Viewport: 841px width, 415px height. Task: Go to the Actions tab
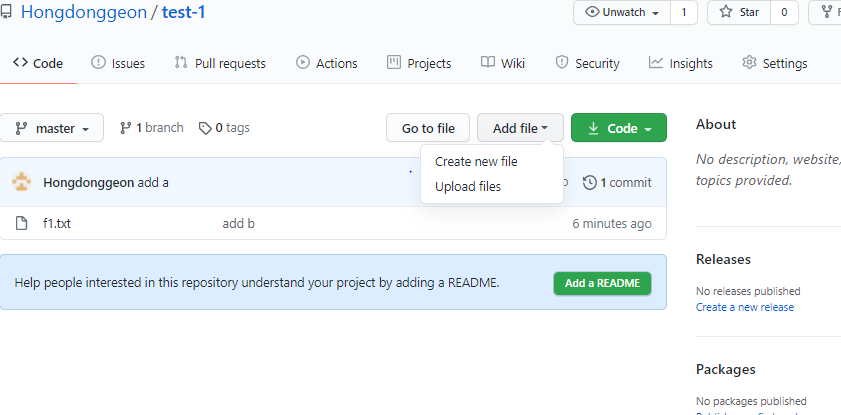(327, 63)
